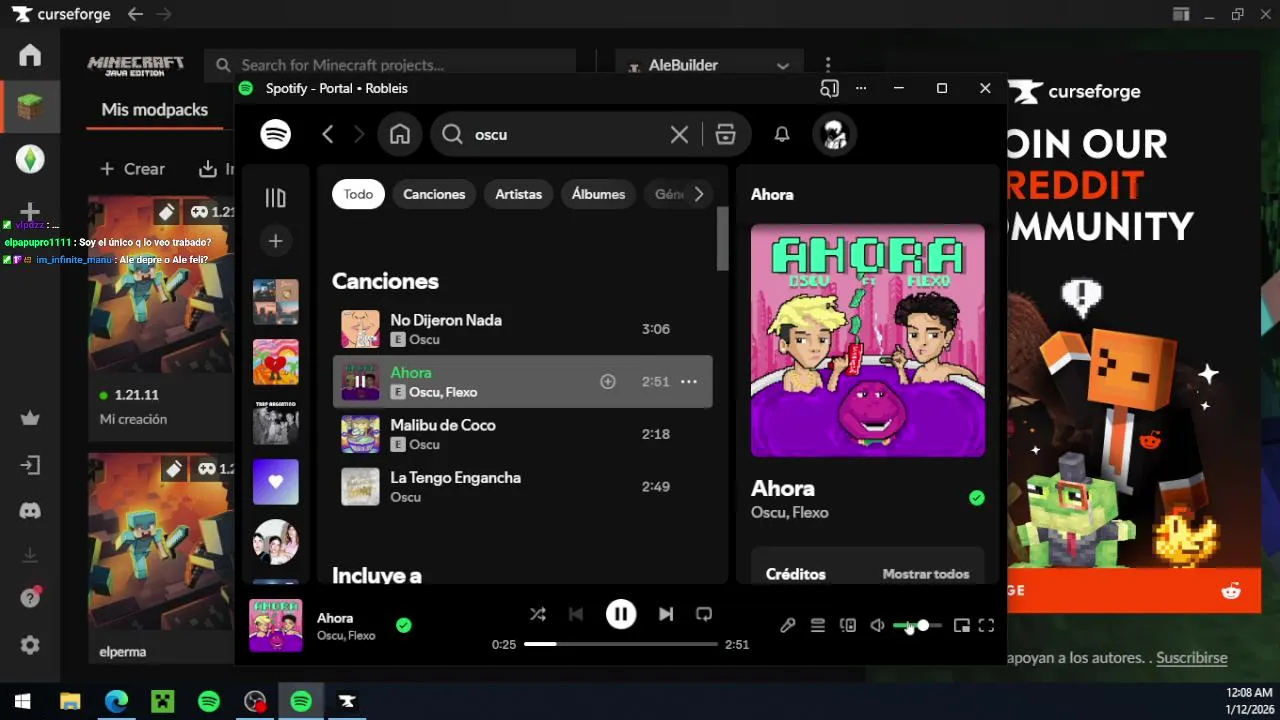Go back with Spotify's left arrow
The width and height of the screenshot is (1280, 720).
coord(328,134)
